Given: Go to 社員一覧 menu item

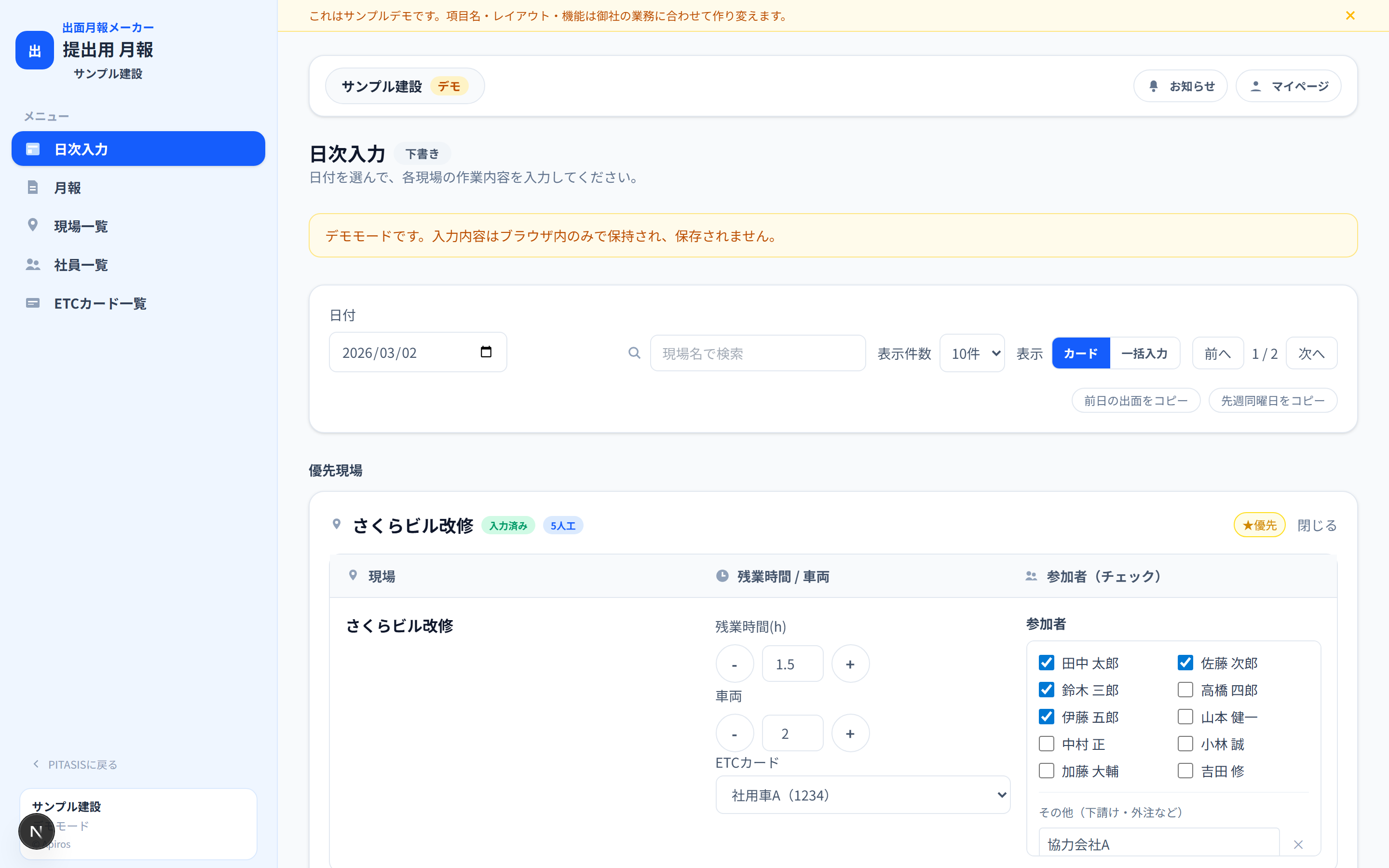Looking at the screenshot, I should click(138, 265).
